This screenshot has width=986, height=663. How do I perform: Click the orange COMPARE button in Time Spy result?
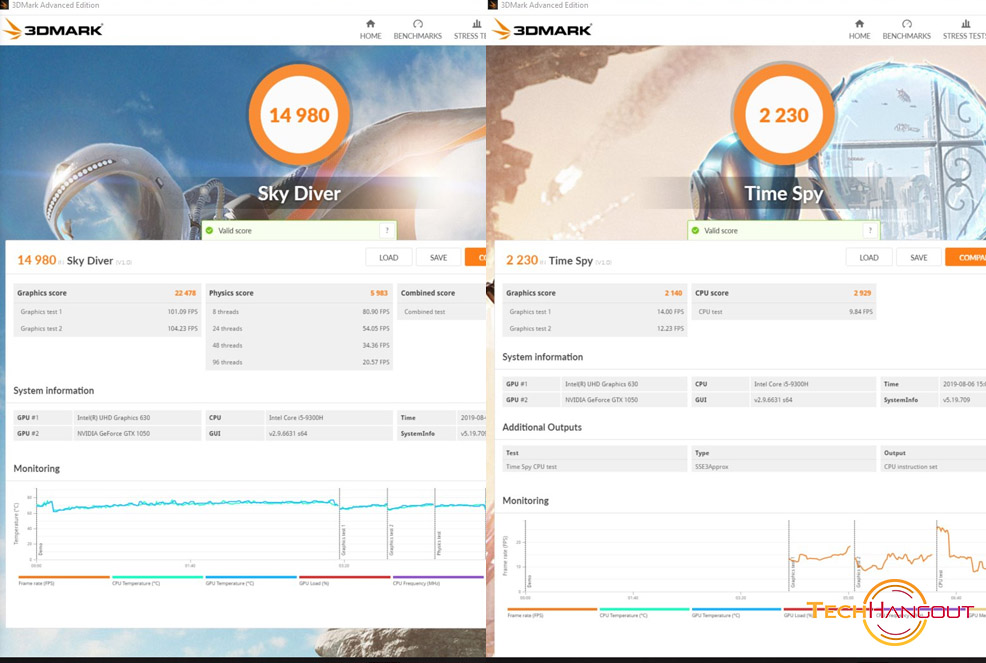(x=965, y=257)
